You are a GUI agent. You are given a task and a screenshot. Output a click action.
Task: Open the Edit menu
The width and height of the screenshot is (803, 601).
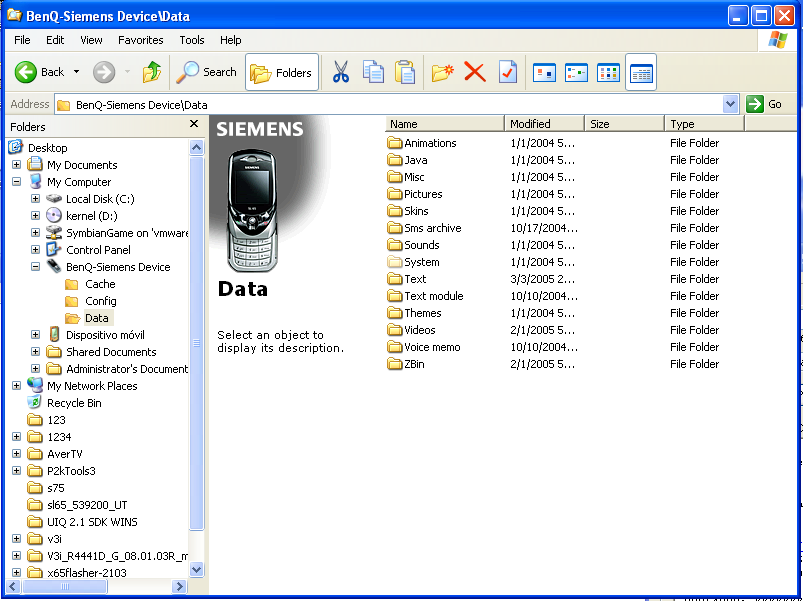point(55,40)
